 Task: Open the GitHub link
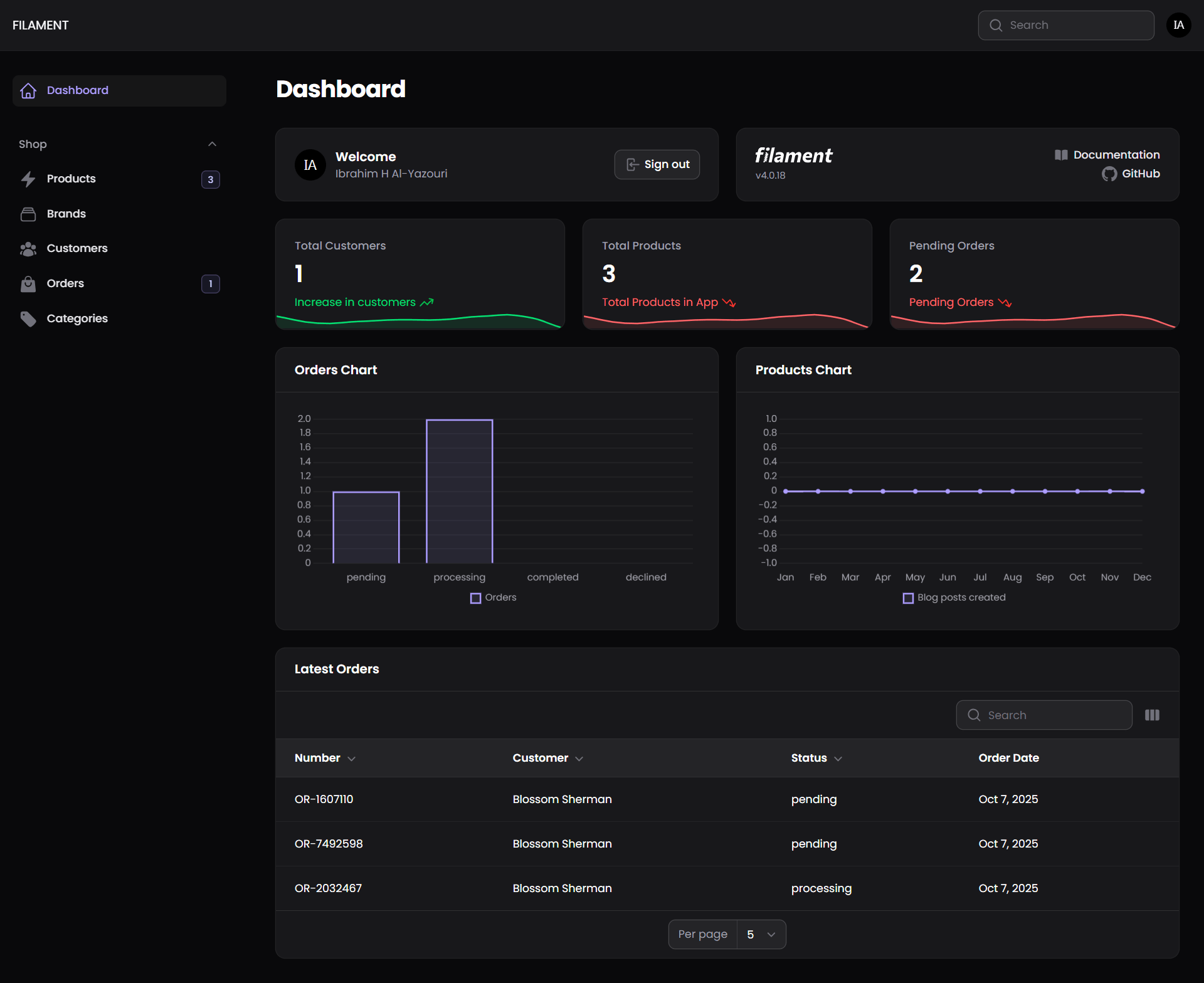click(1131, 174)
